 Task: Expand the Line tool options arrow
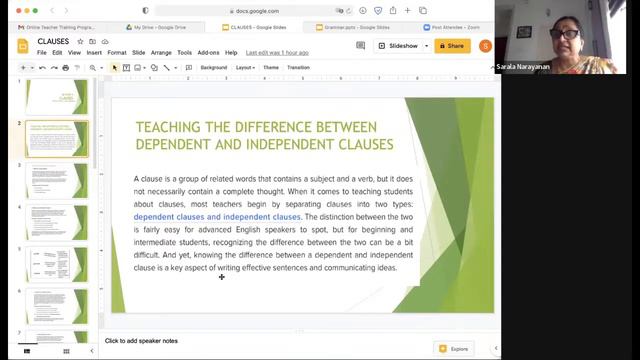176,68
